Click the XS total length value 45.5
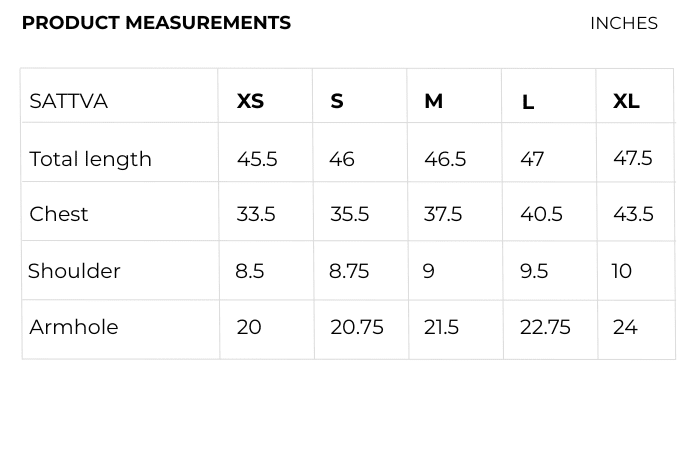Screen dimensions: 700x450 (x=257, y=159)
